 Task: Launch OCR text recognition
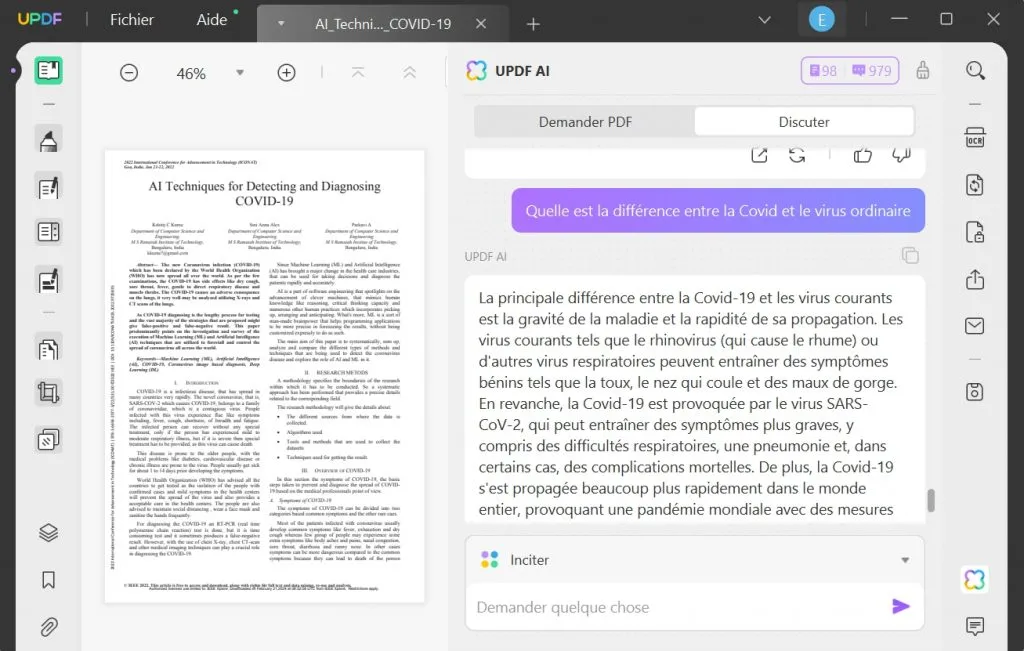[975, 135]
